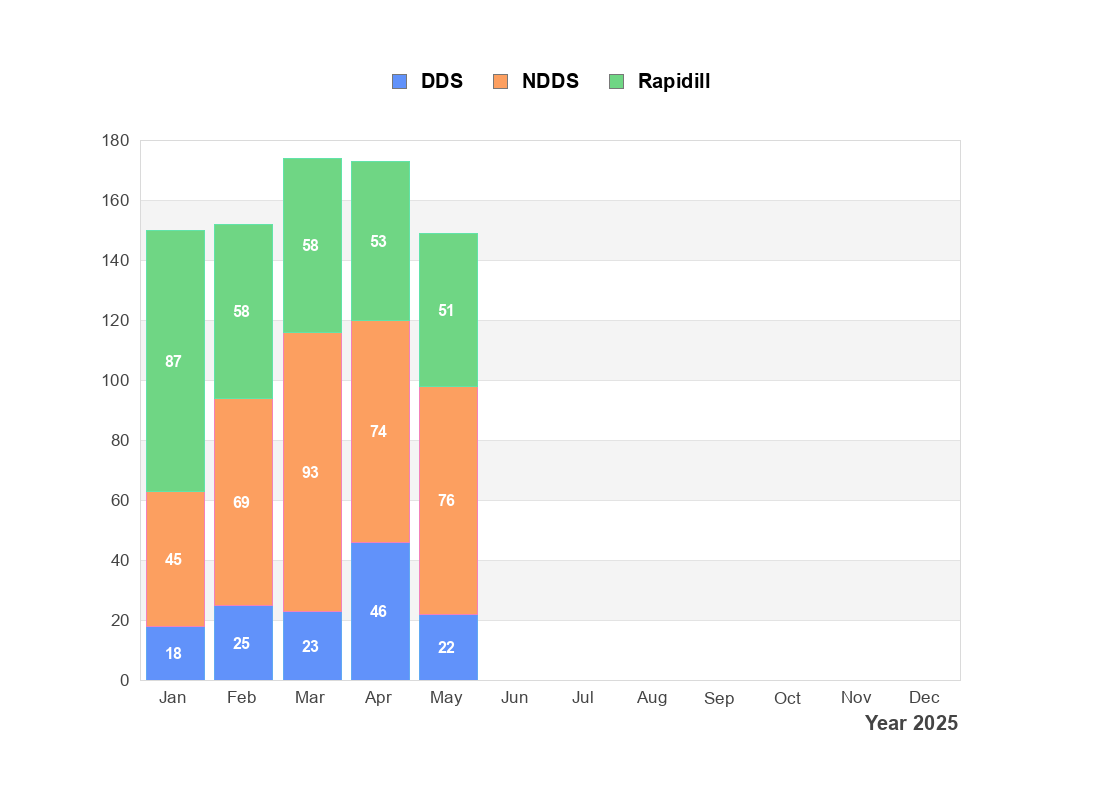Click May's orange NDDS segment valued 76
Screen dimensions: 1100x800
448,500
